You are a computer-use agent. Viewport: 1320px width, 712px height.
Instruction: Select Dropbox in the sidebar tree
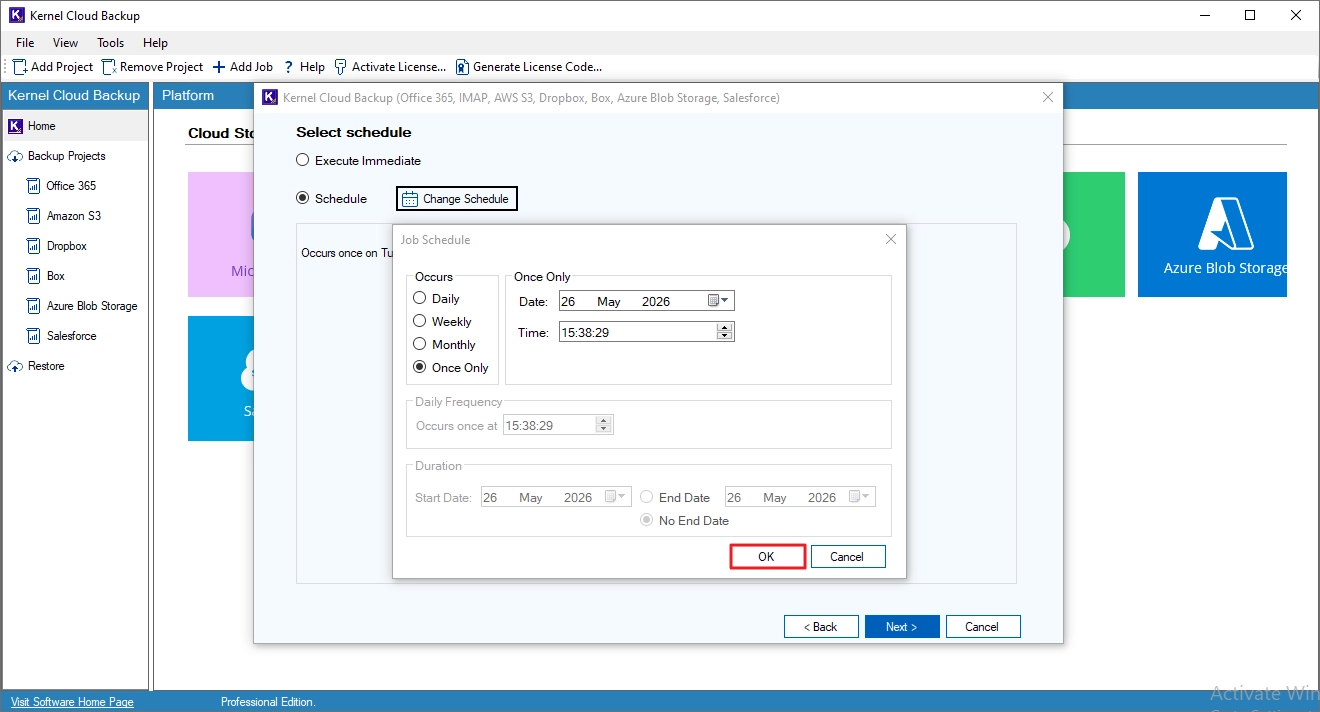coord(67,246)
